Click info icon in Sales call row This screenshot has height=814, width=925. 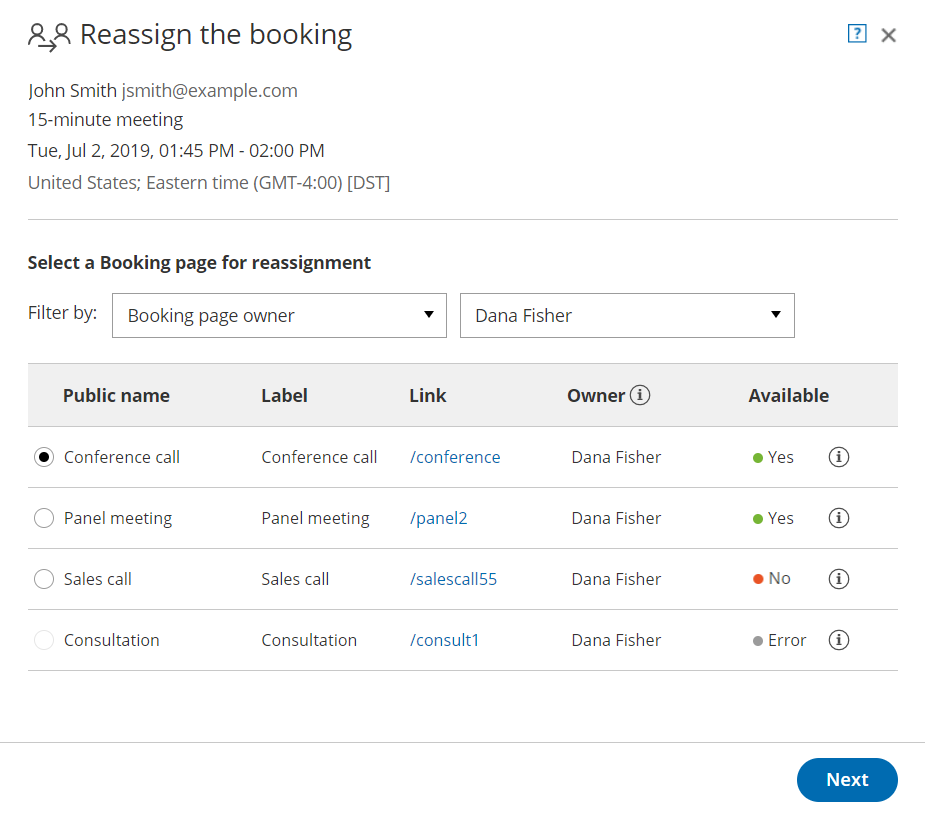point(839,579)
